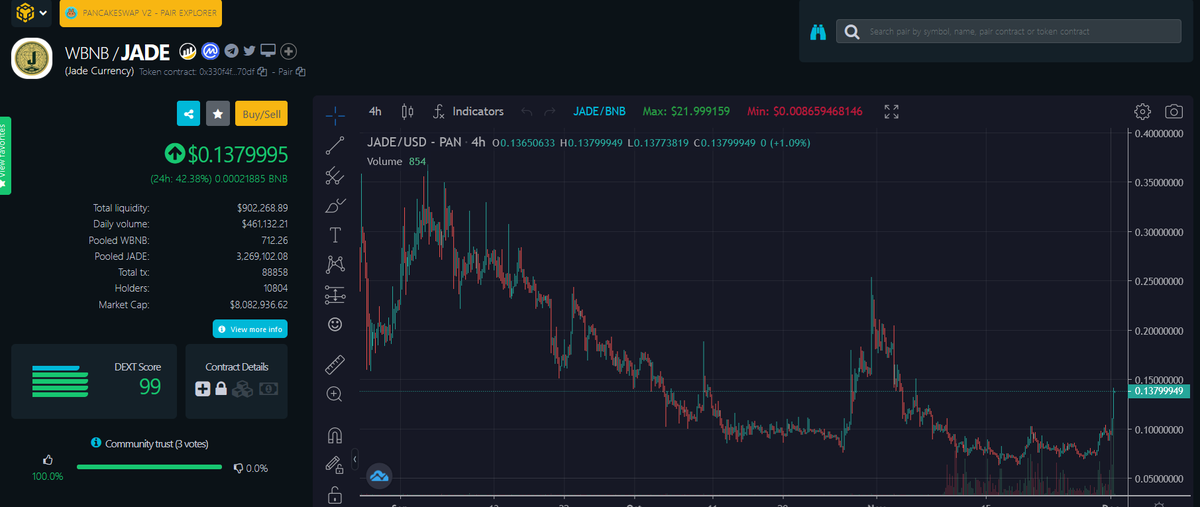Collapse the drawing toolbar with arrow

(356, 459)
